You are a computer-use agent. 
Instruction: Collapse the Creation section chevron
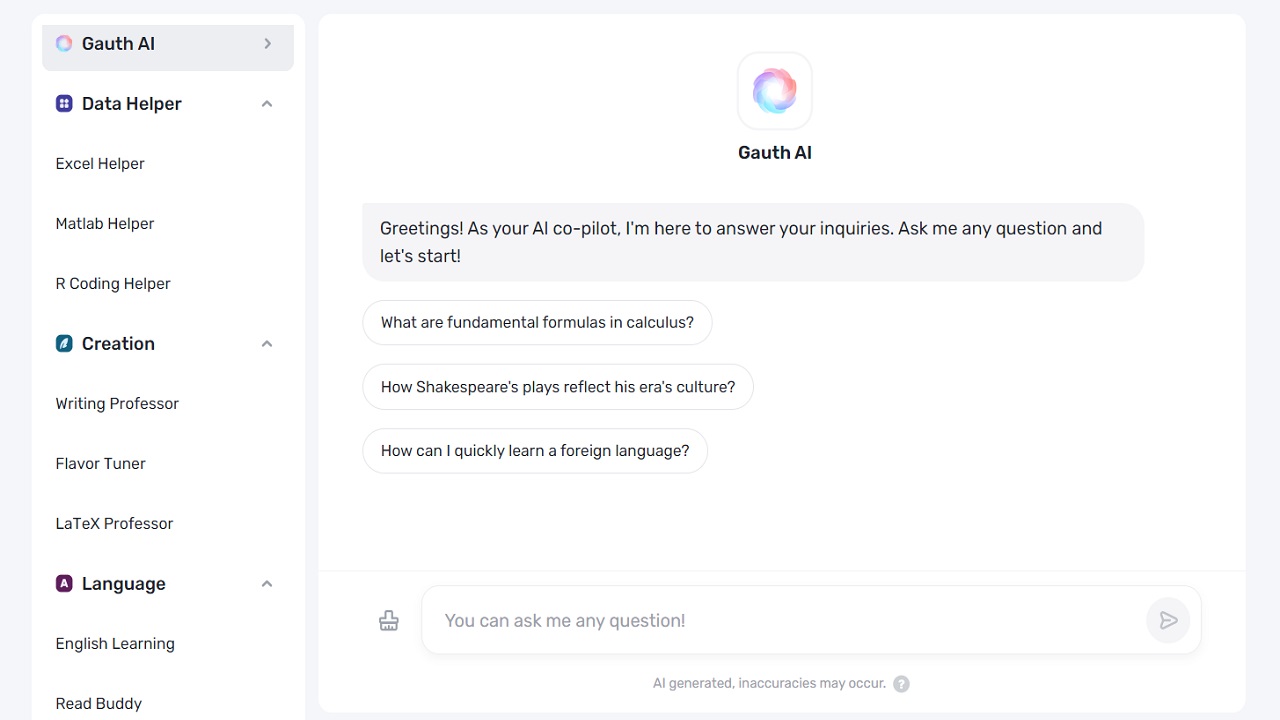tap(267, 344)
